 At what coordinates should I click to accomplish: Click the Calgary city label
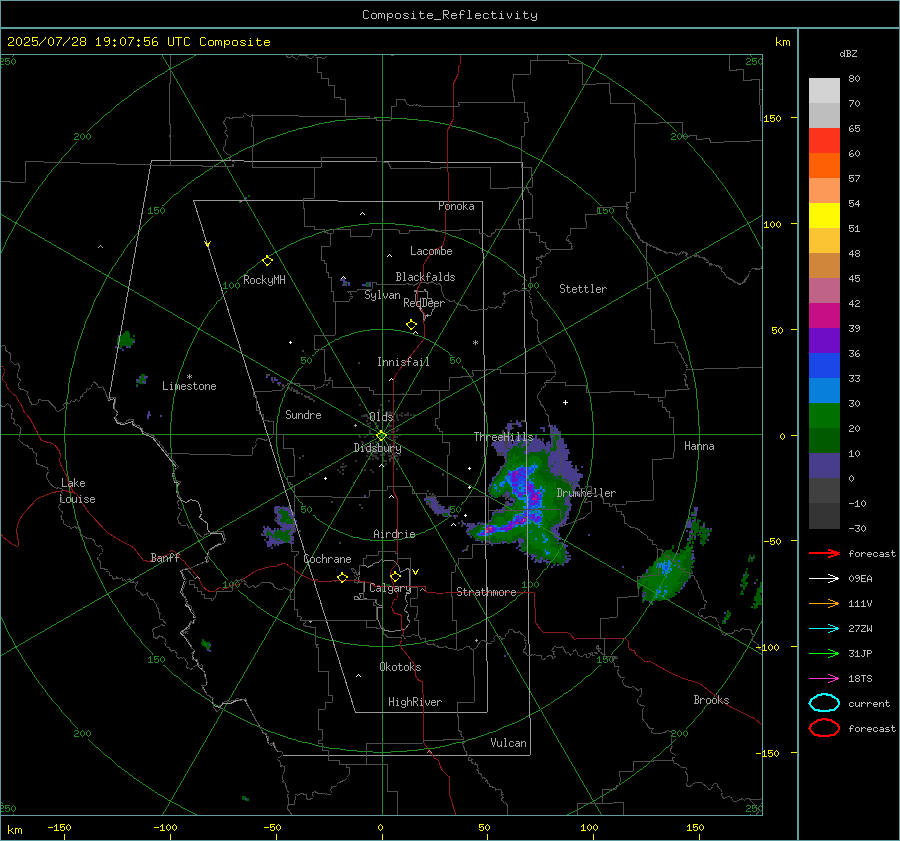pos(390,588)
